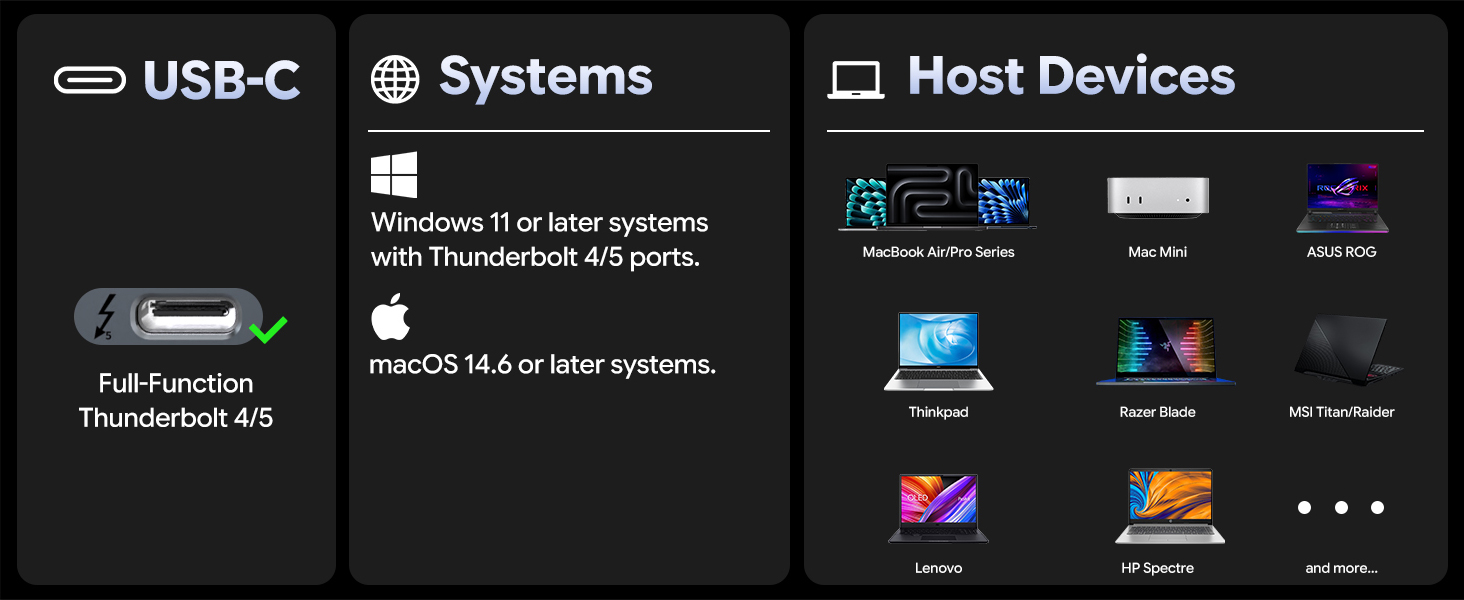Click the "and more..." label

(x=1341, y=568)
